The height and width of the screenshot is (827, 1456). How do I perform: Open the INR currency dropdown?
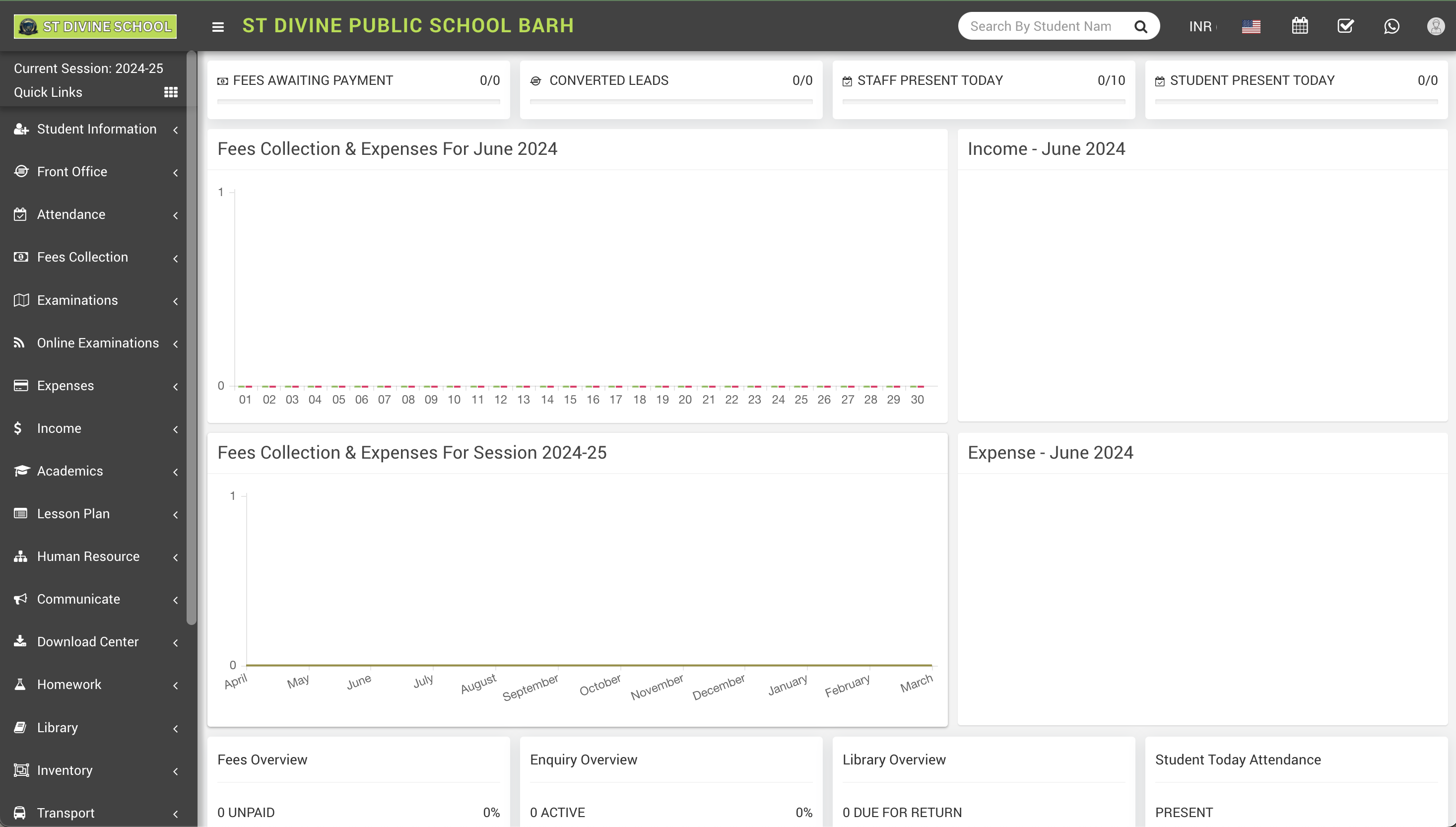pos(1202,26)
